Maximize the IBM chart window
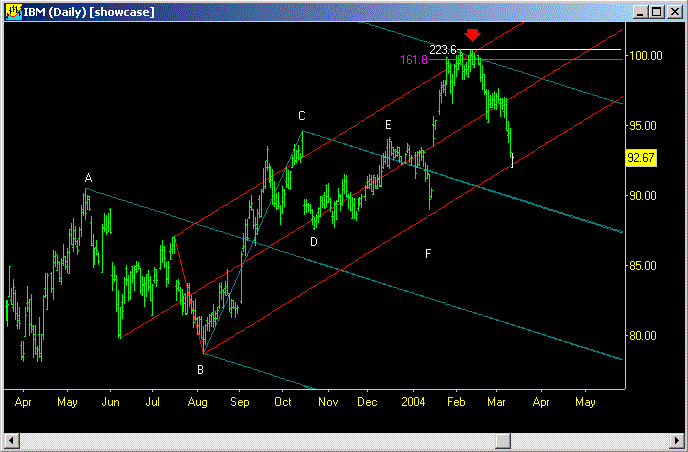The width and height of the screenshot is (688, 452). (657, 11)
